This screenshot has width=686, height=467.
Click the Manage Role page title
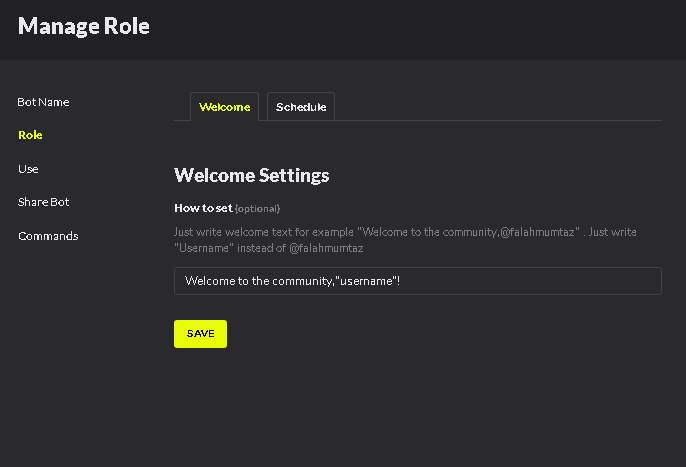[84, 26]
